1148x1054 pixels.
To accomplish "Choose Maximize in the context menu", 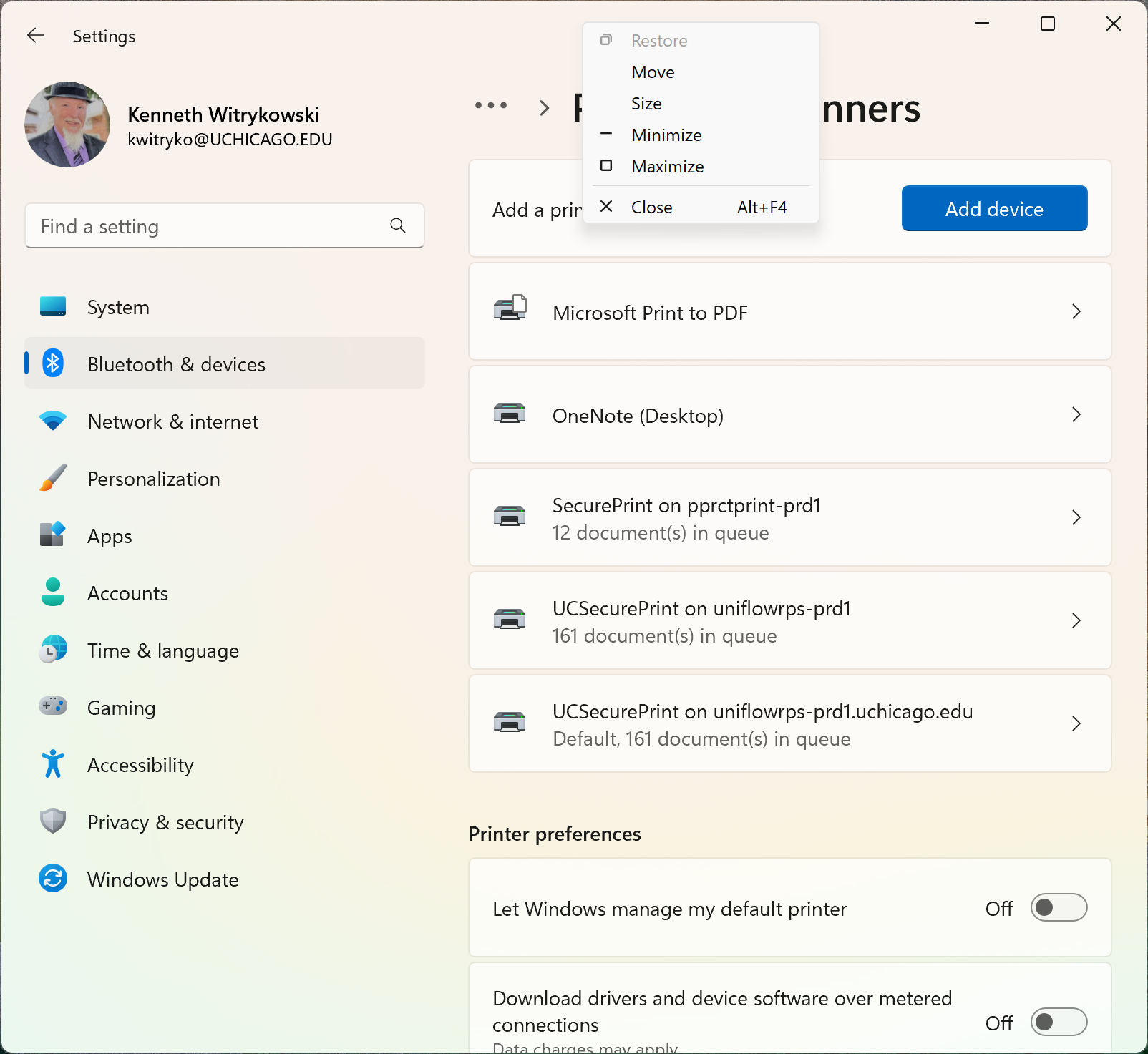I will point(667,167).
